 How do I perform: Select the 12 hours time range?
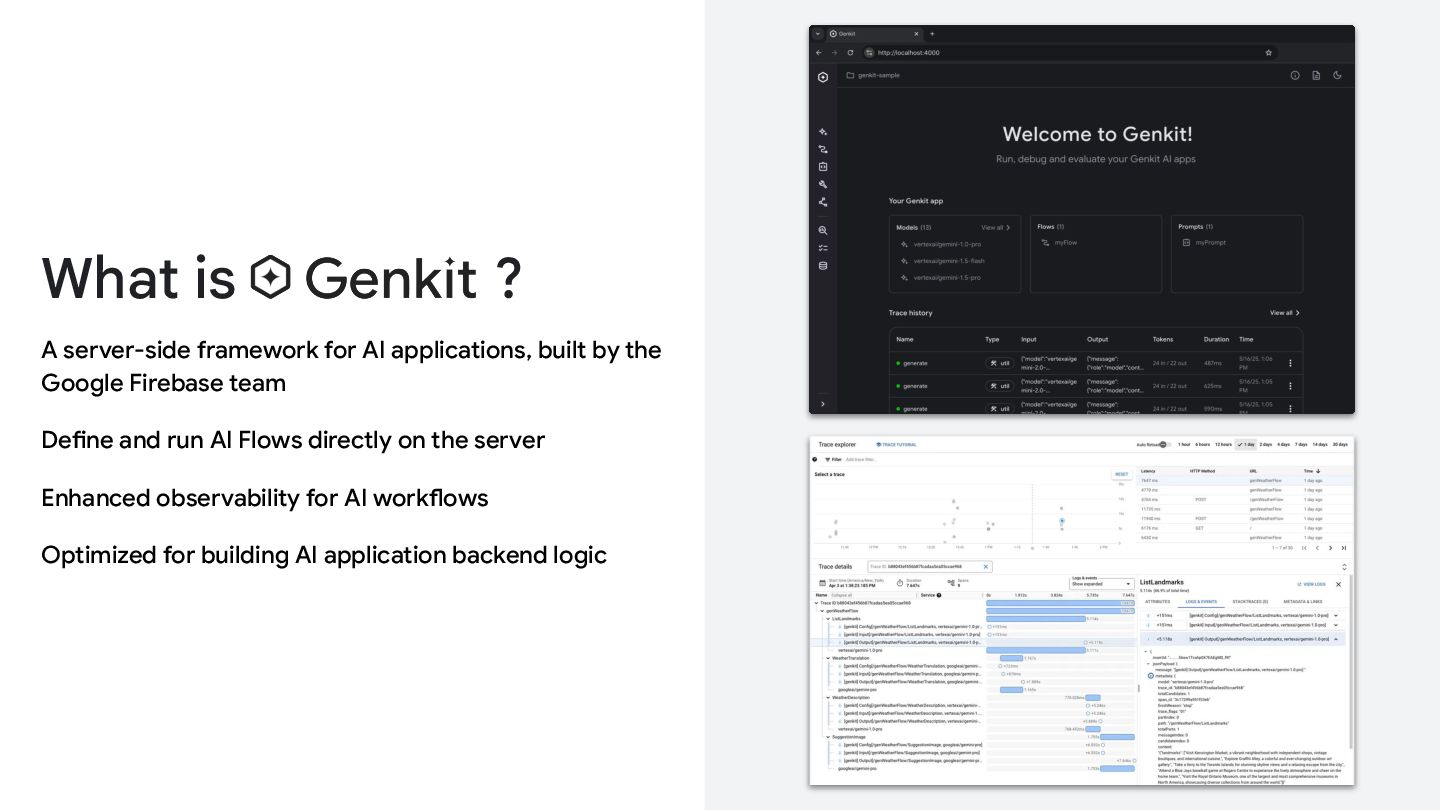point(1223,444)
